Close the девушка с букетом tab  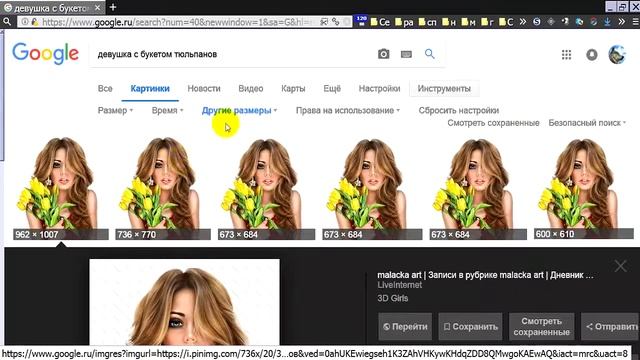98,8
